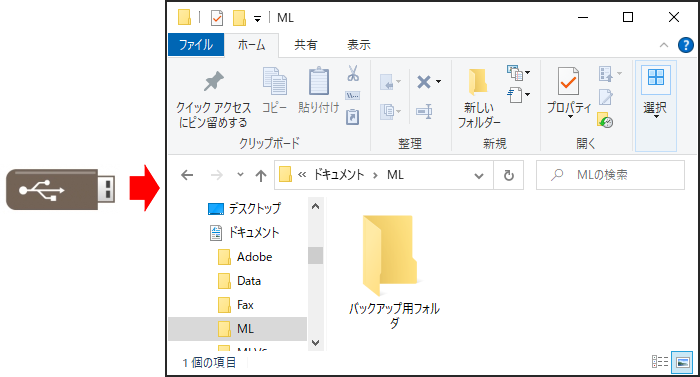Click the Select grid icon
This screenshot has width=700, height=377.
656,77
